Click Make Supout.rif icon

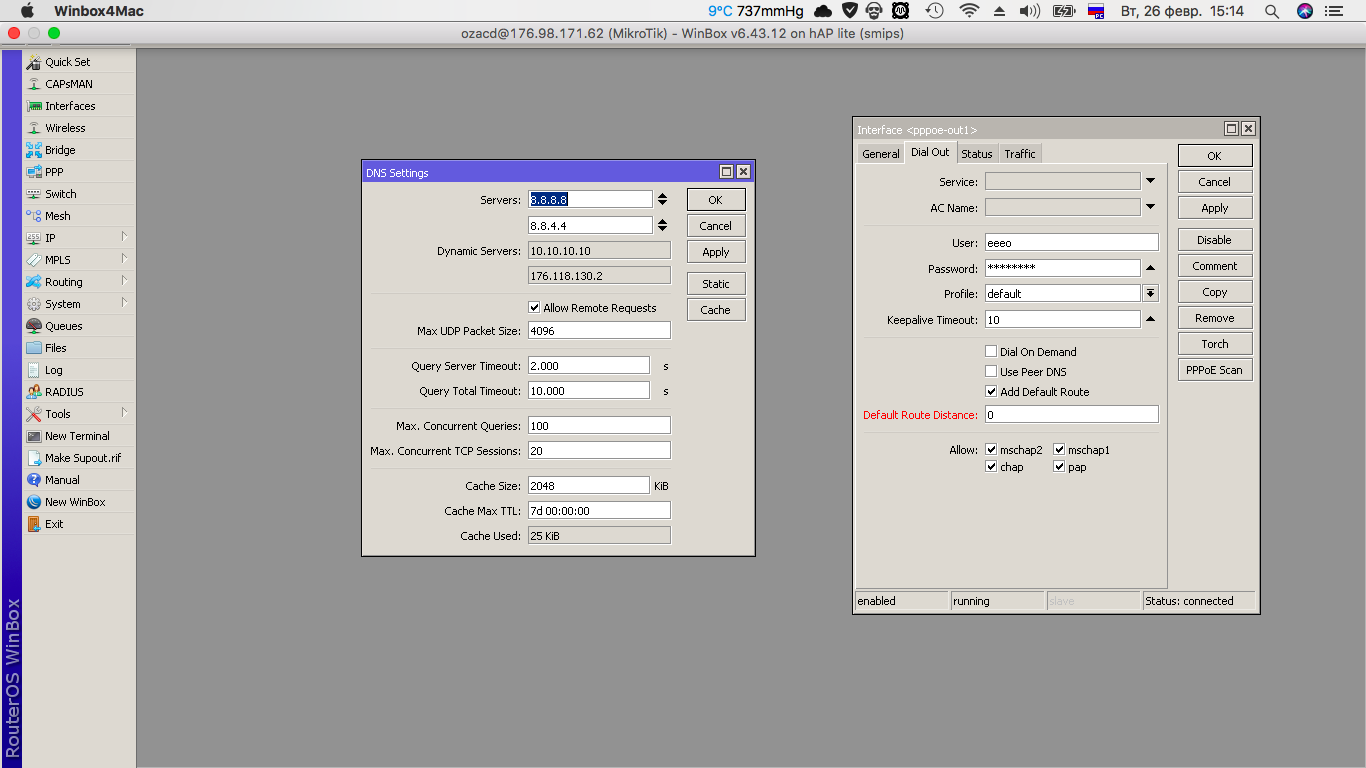34,458
